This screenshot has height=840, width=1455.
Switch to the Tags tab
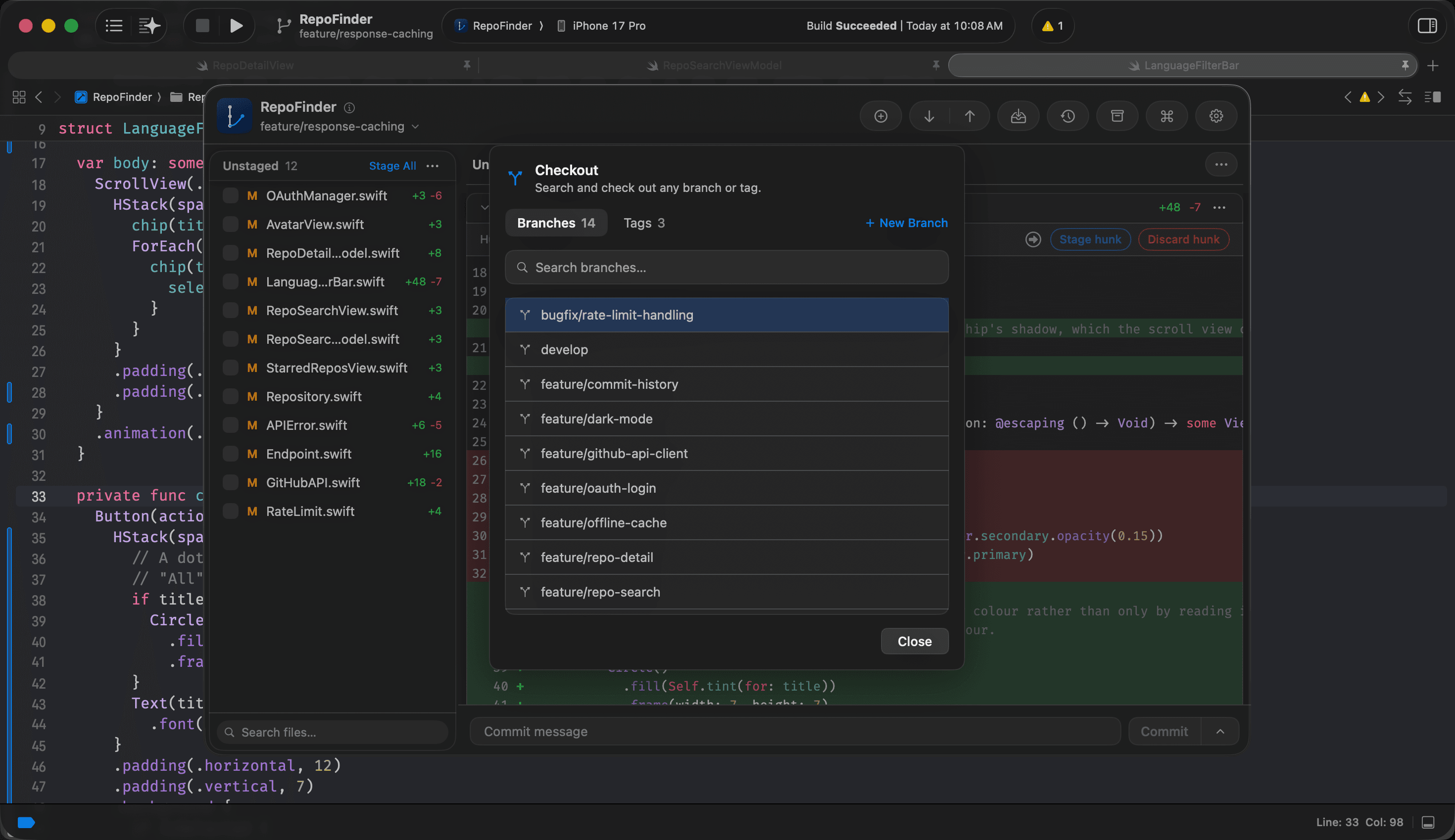pos(644,223)
